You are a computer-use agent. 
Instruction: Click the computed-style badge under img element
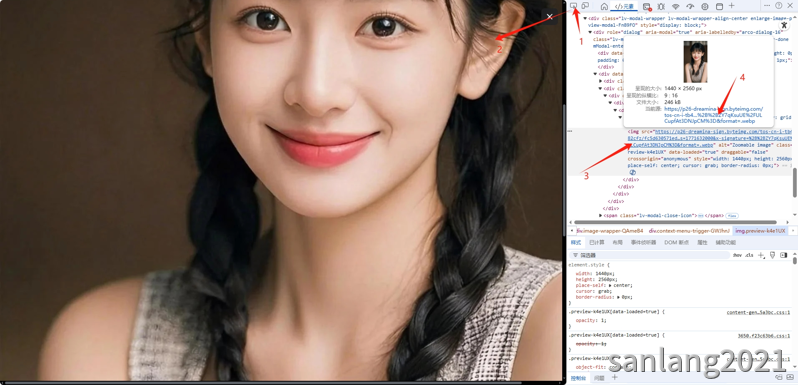point(633,173)
